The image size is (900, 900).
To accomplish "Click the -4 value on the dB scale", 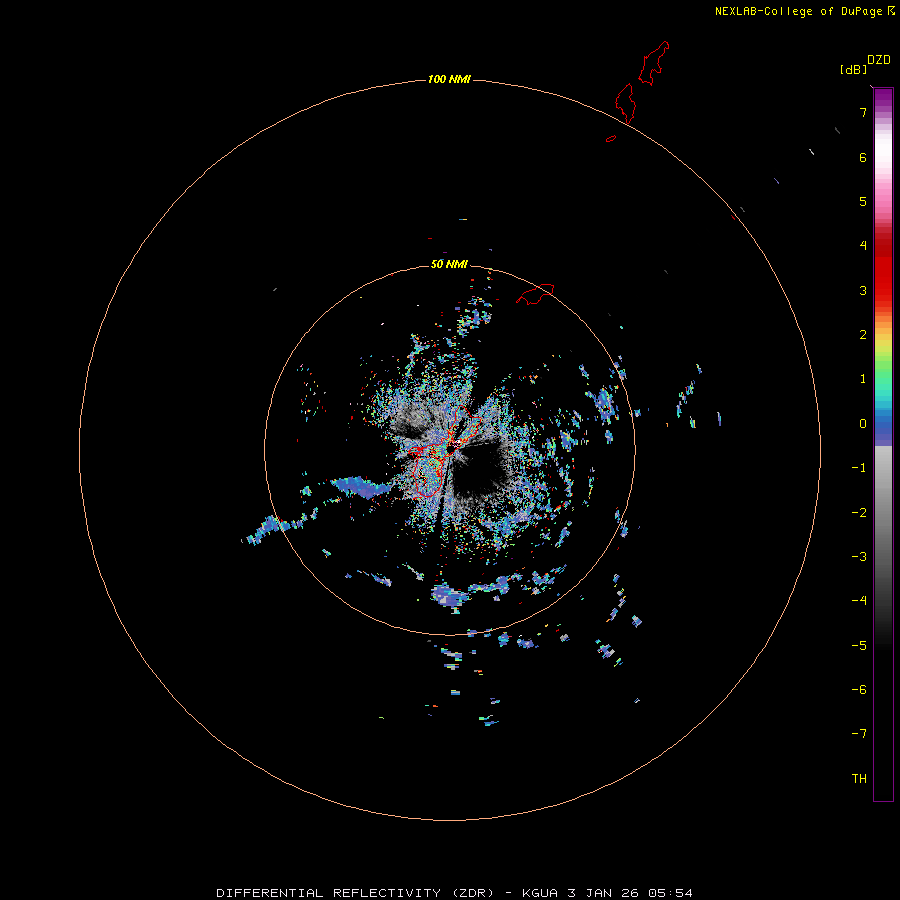I will click(x=859, y=601).
